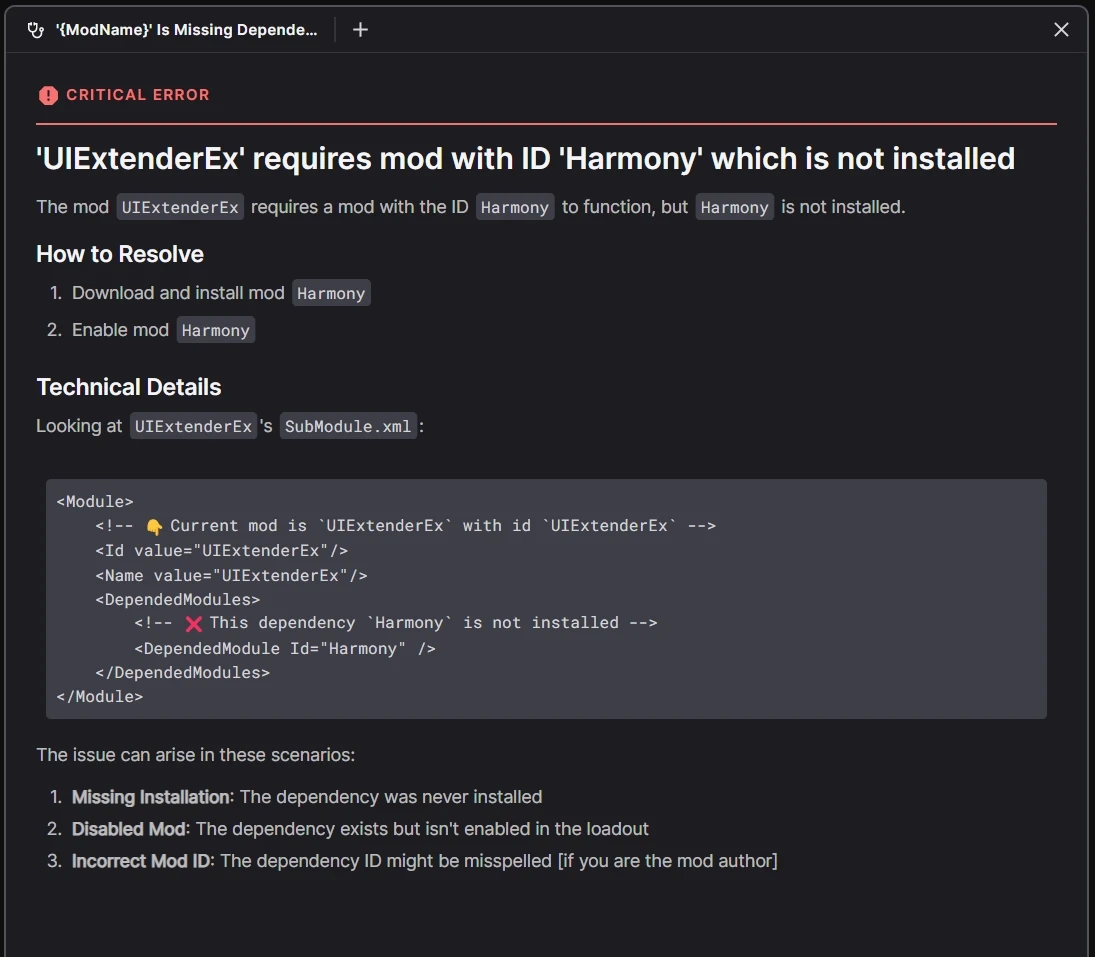Click Harmony chip in Enable mod step
This screenshot has width=1095, height=957.
point(215,330)
